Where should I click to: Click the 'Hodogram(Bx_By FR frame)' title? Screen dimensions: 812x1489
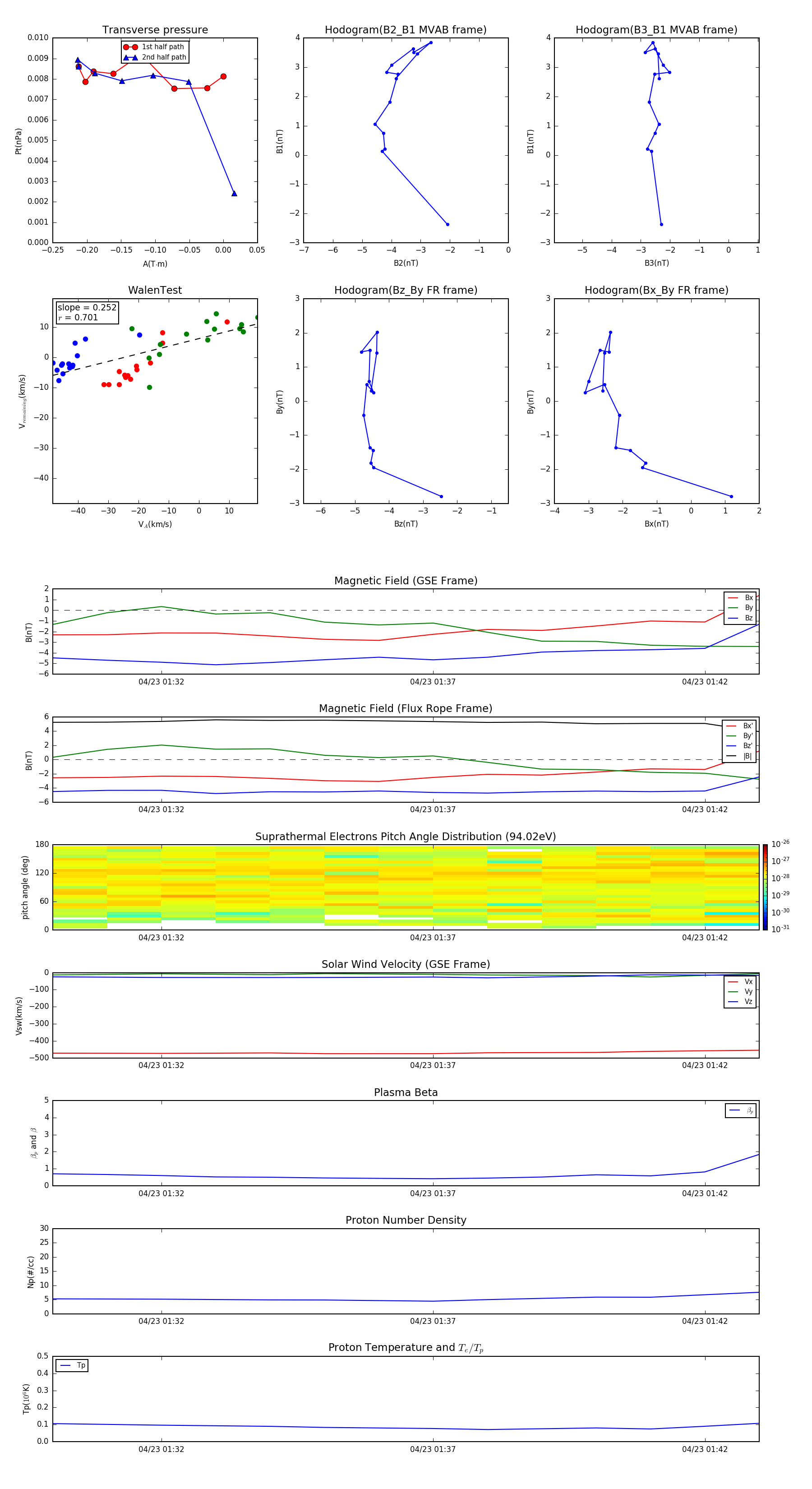656,290
